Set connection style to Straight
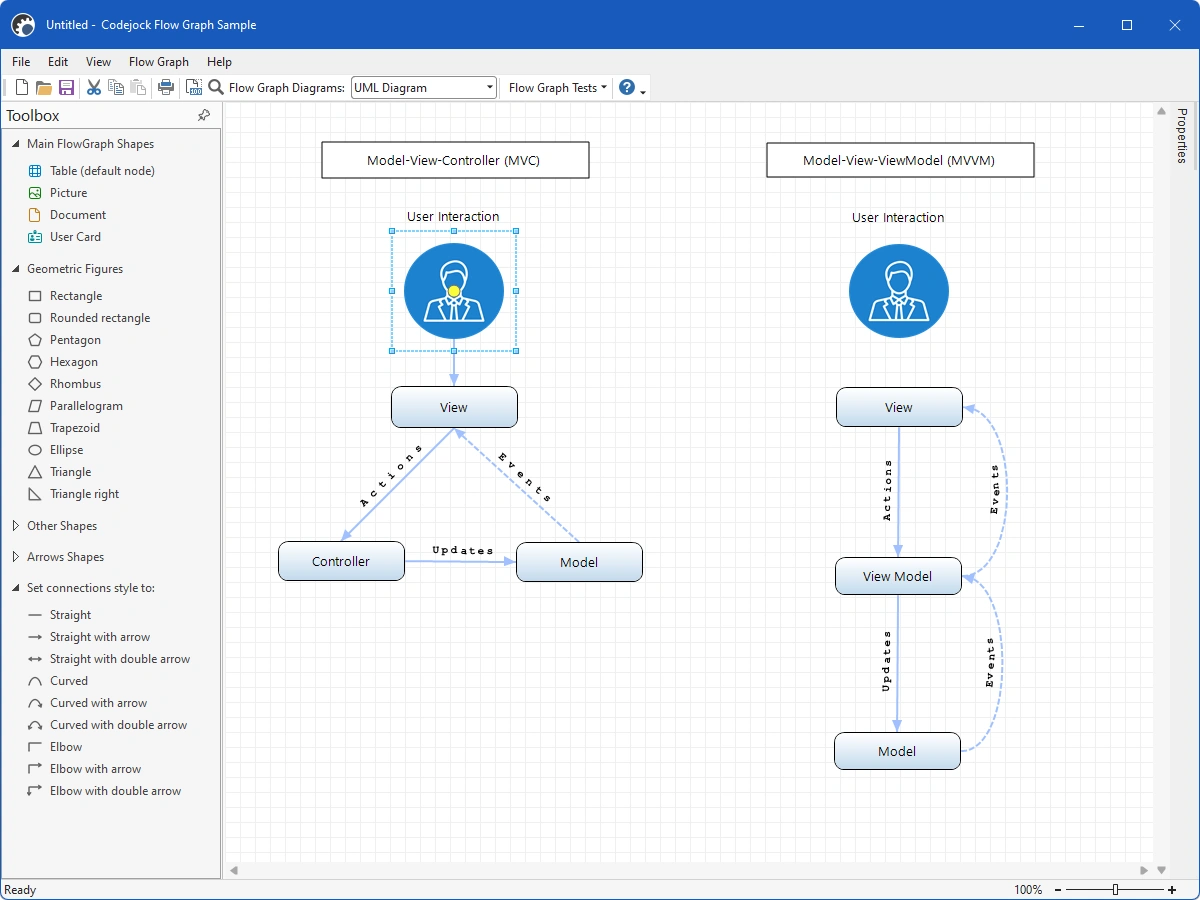Viewport: 1200px width, 900px height. (70, 615)
